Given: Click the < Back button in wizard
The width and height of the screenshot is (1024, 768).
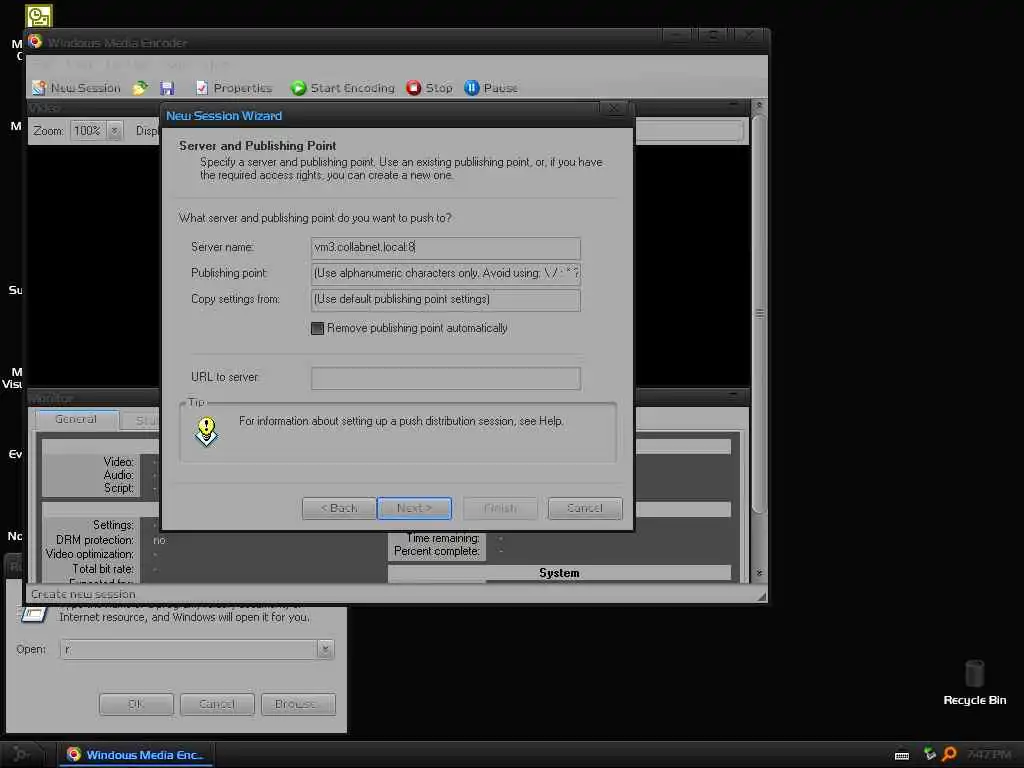Looking at the screenshot, I should [339, 508].
